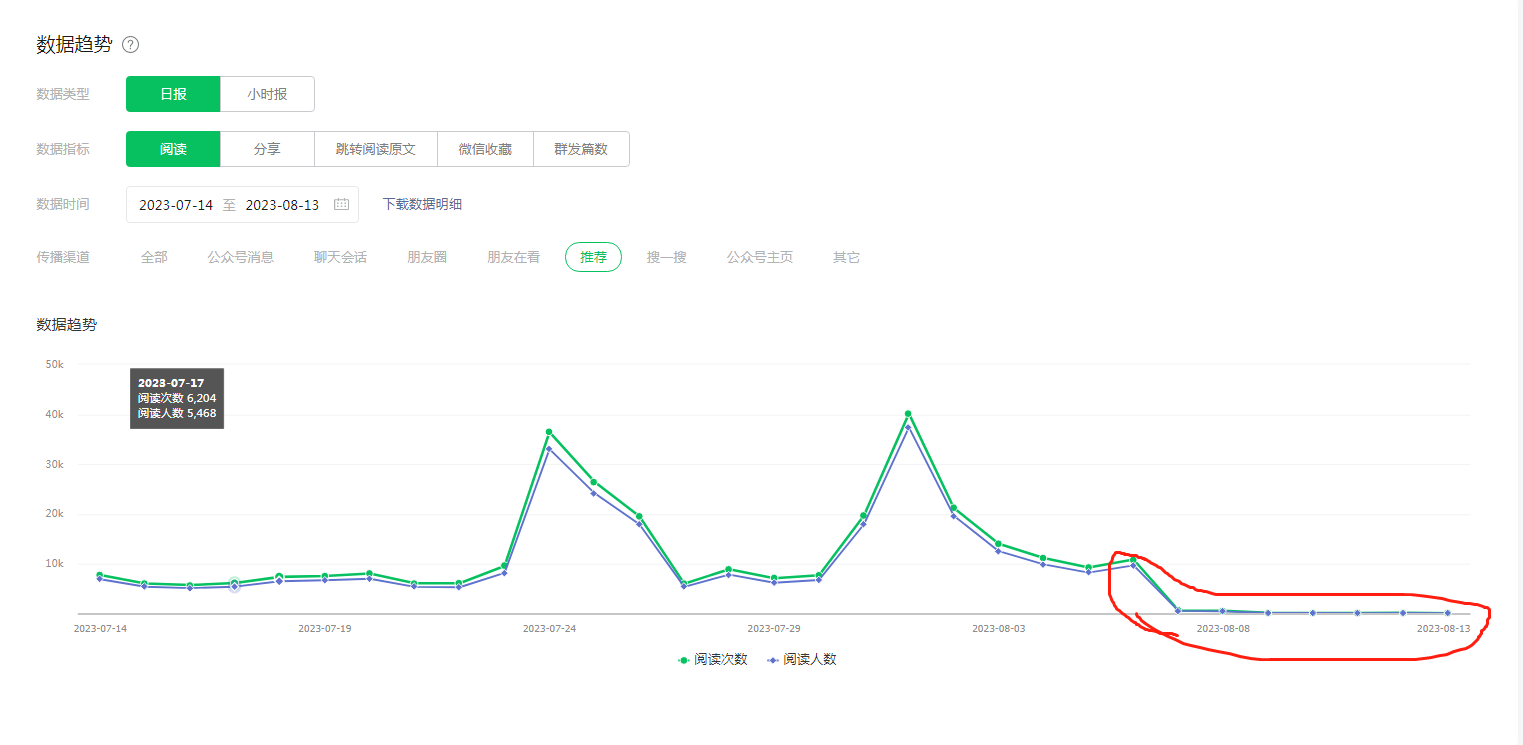Click the help question mark icon beside 数据趋势

click(130, 45)
